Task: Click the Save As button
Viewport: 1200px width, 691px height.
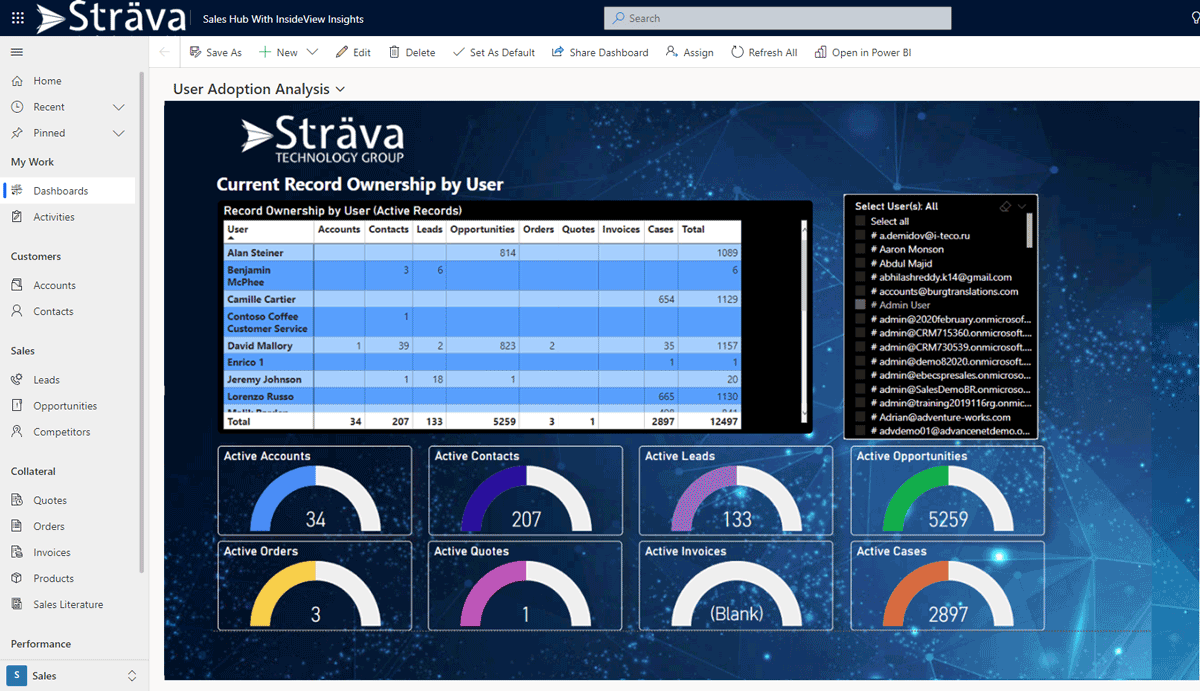Action: (215, 52)
